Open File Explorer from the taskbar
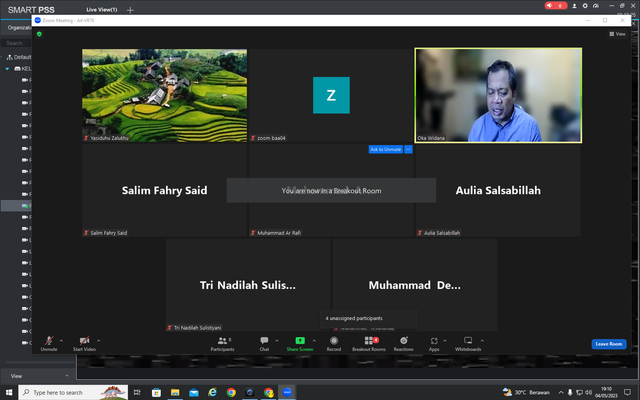 (175, 392)
